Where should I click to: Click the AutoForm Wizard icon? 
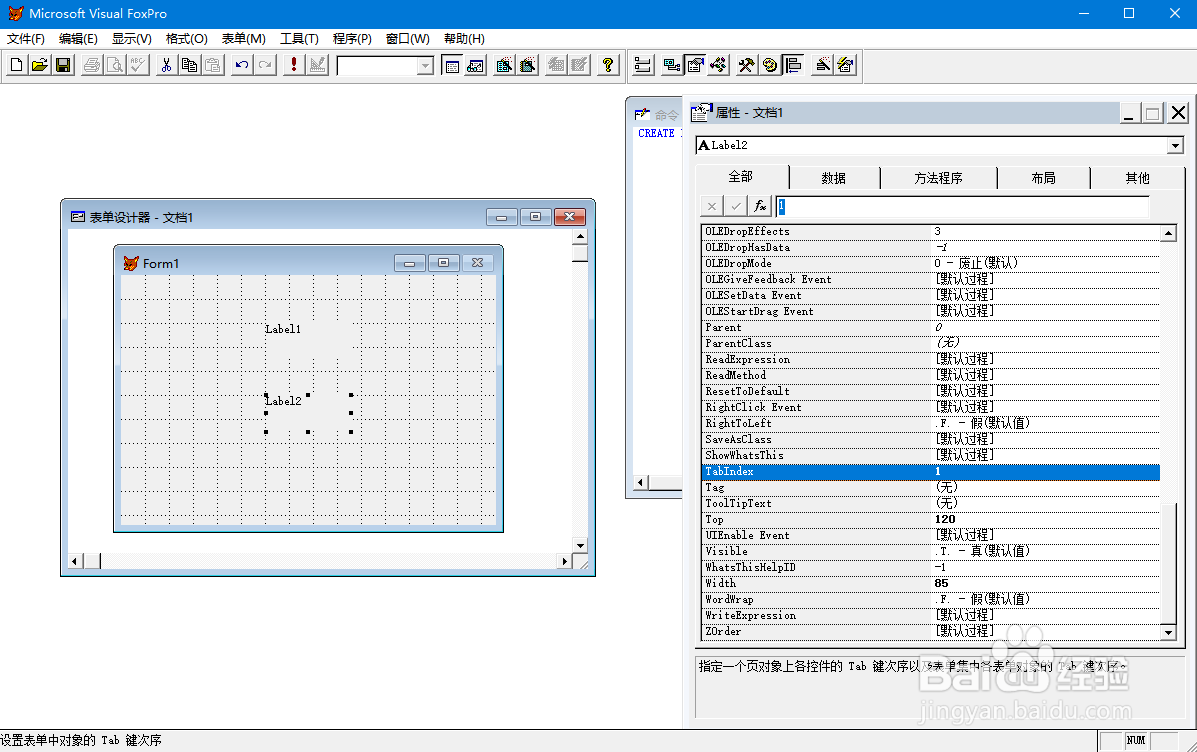point(557,65)
